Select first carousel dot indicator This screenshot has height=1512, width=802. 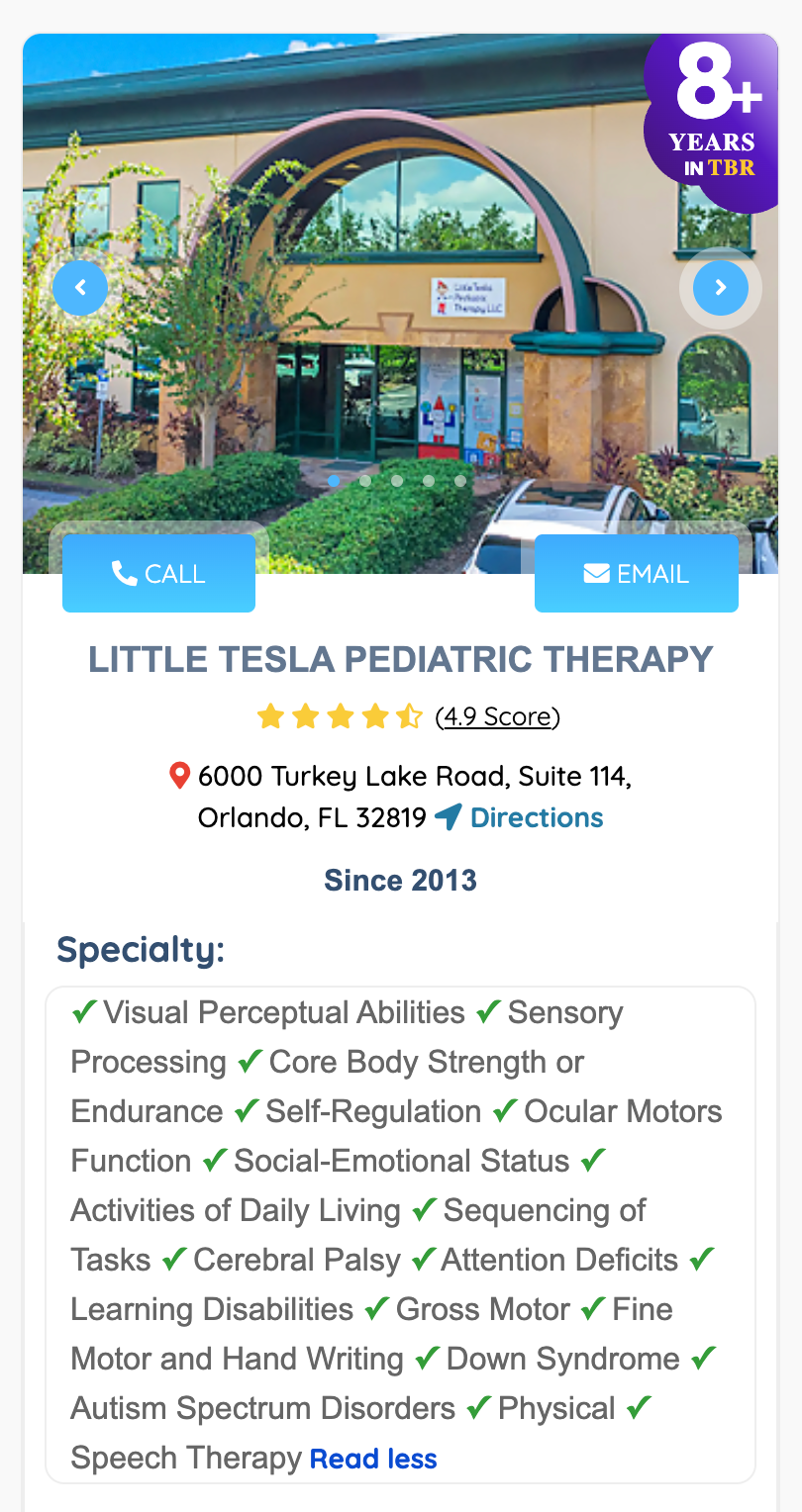[x=334, y=481]
